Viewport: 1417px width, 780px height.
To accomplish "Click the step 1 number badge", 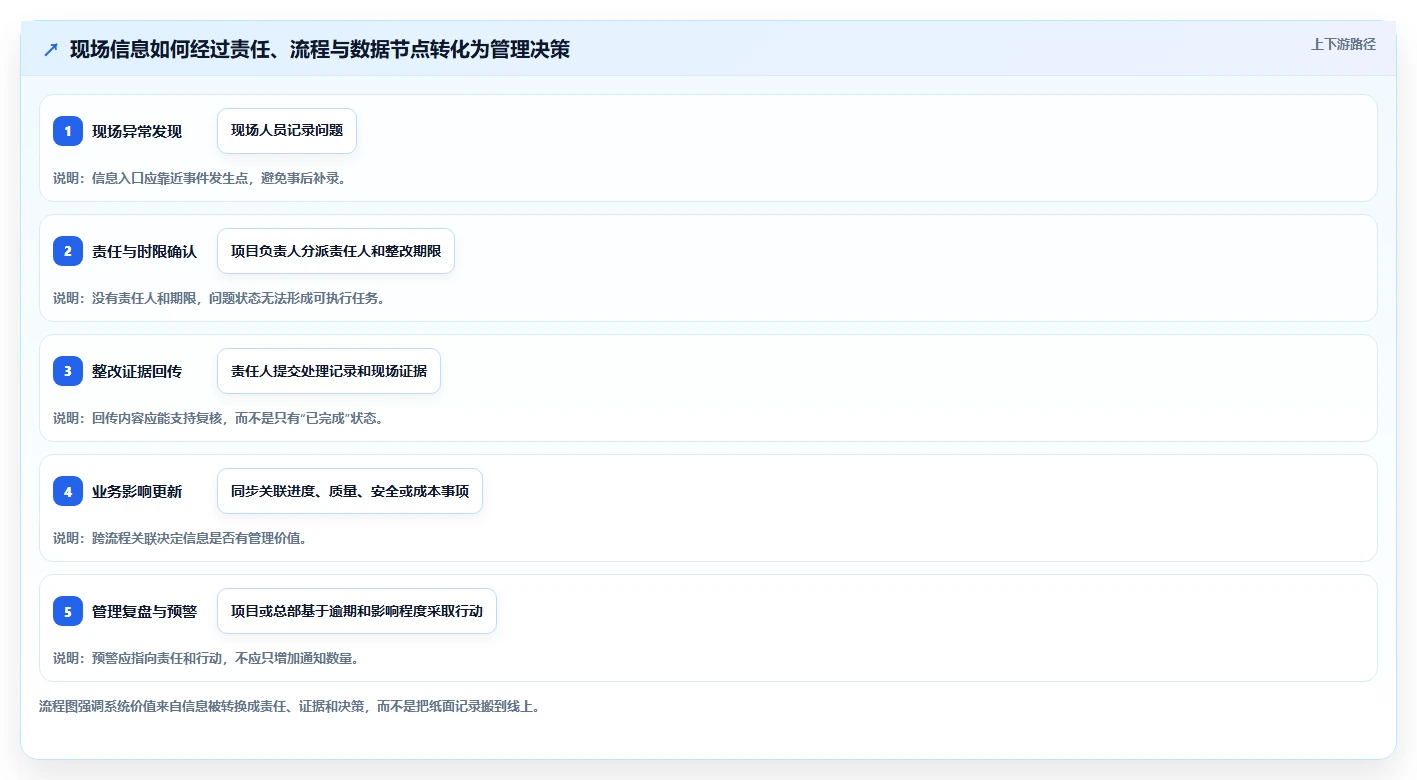I will 68,131.
